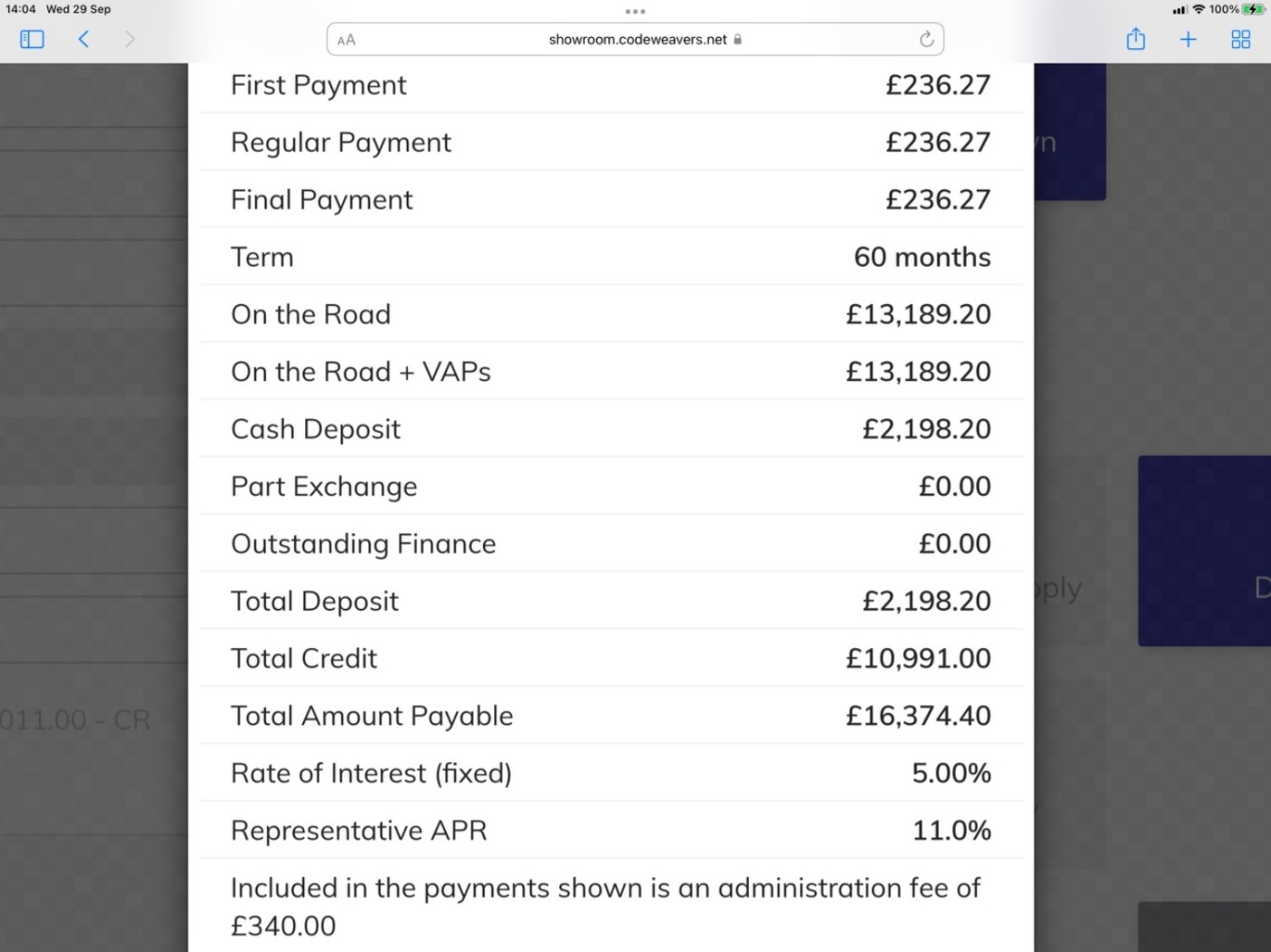
Task: Tap the battery indicator in status bar
Action: point(1254,9)
